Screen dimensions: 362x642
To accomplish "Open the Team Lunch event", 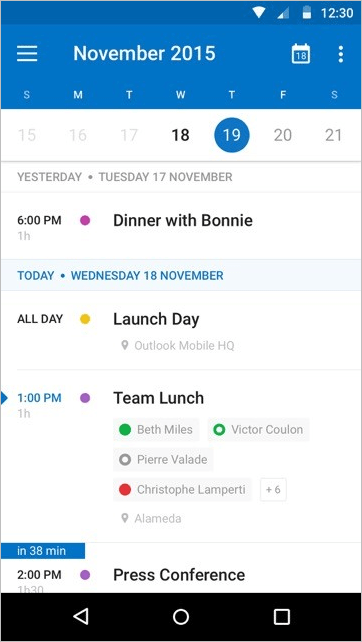I will [181, 456].
